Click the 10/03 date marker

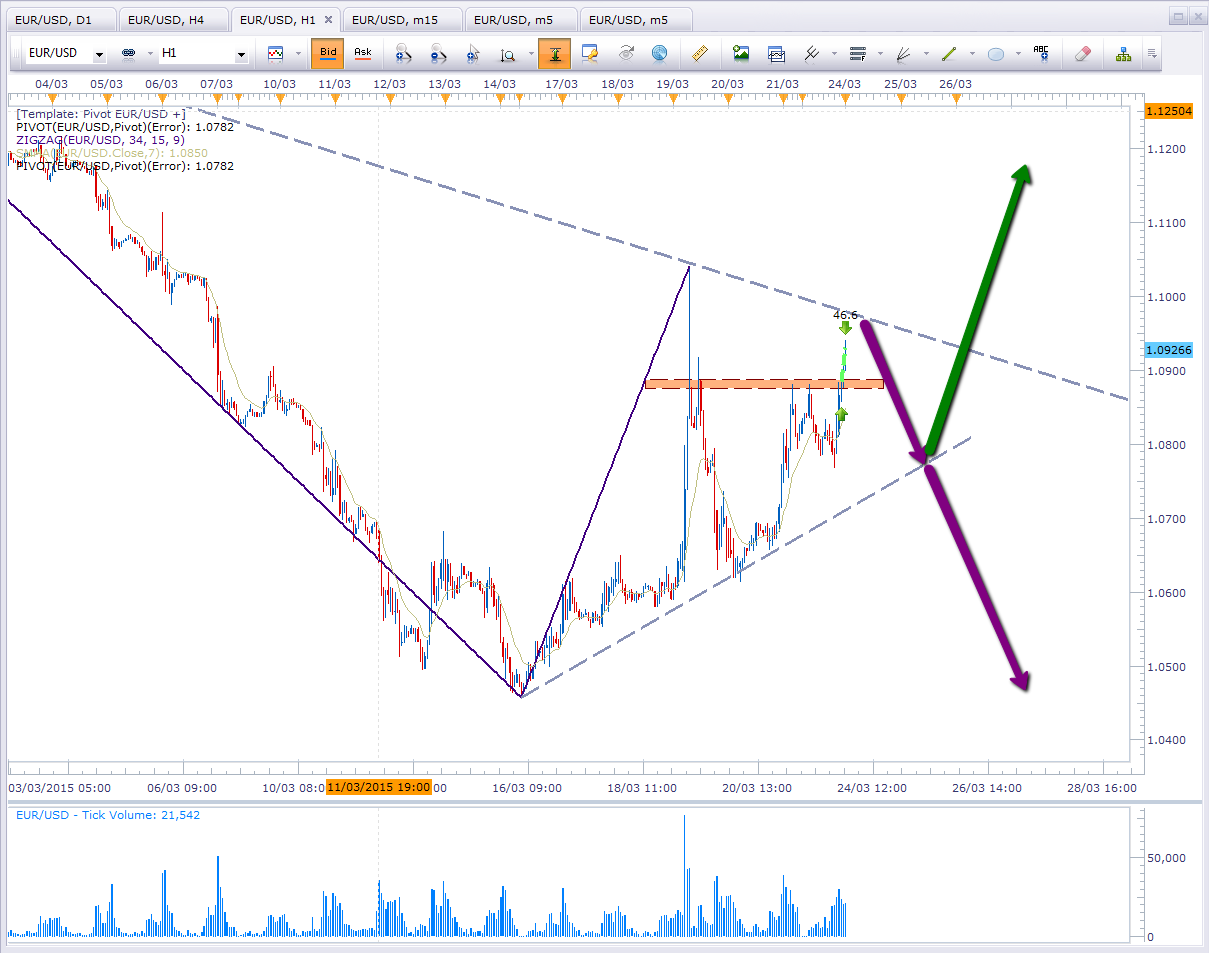(279, 84)
